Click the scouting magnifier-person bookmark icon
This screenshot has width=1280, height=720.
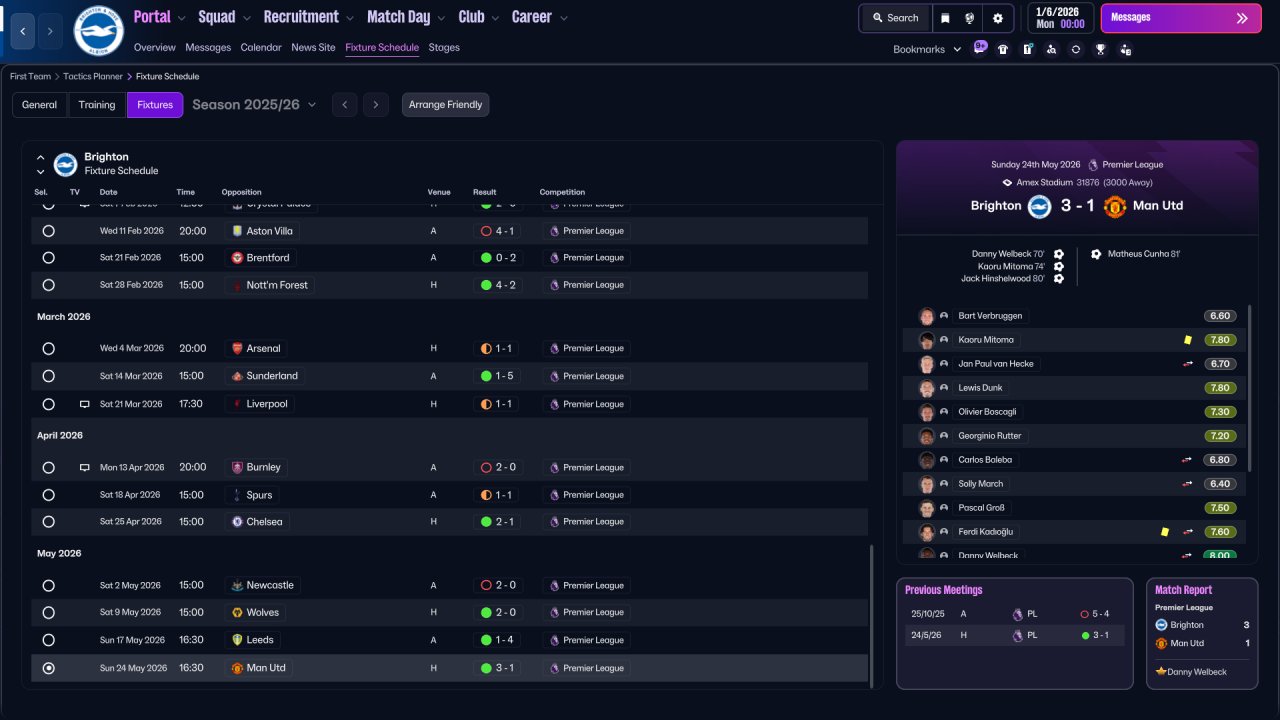(x=1051, y=49)
